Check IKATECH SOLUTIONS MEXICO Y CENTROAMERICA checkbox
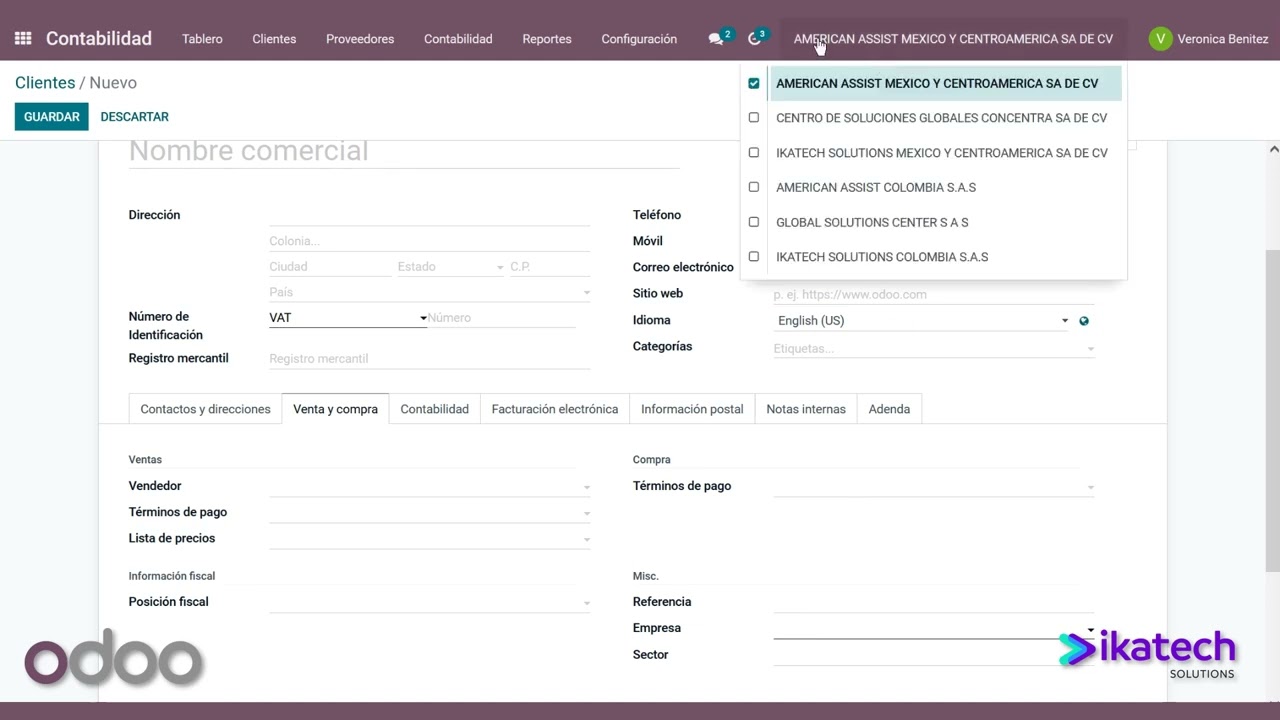Screen dimensions: 1280x720 click(x=754, y=153)
